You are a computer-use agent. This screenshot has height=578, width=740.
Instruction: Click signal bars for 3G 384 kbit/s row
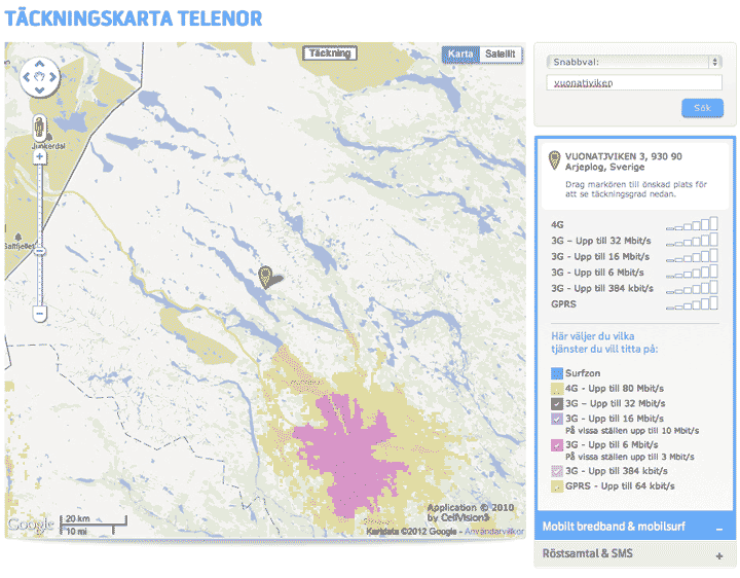692,287
